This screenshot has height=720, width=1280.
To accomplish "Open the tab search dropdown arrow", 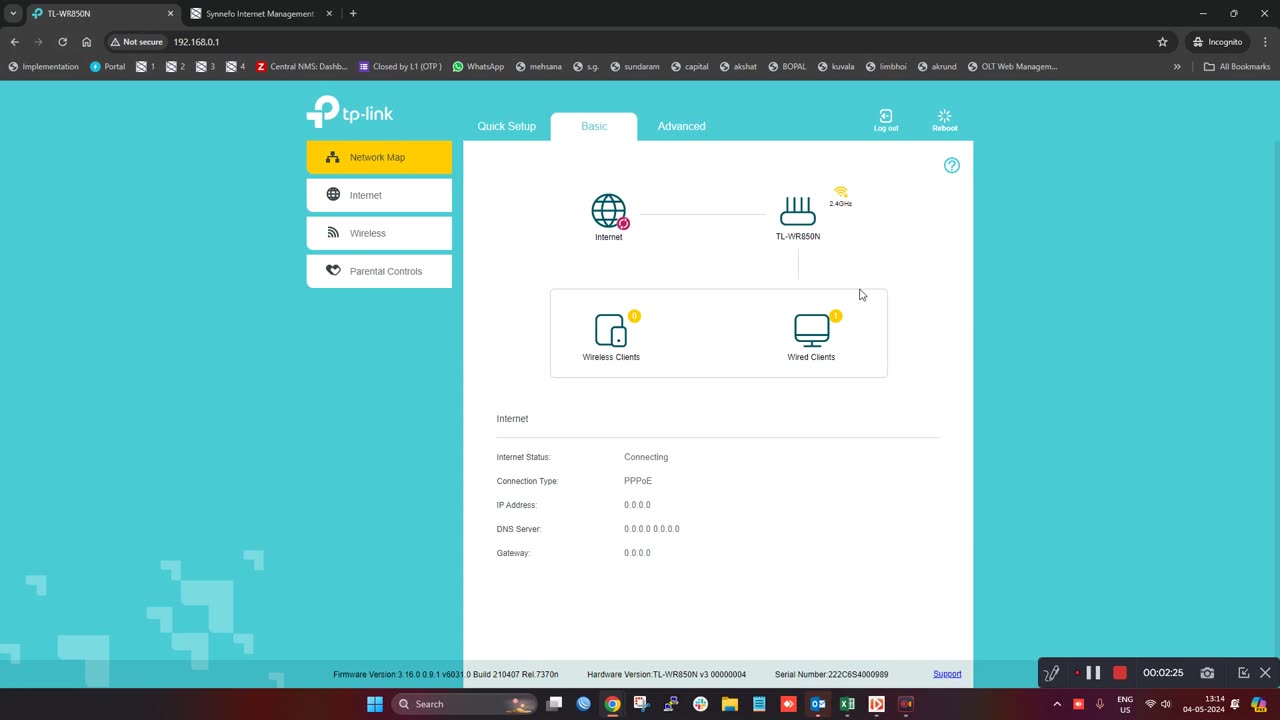I will click(x=13, y=14).
